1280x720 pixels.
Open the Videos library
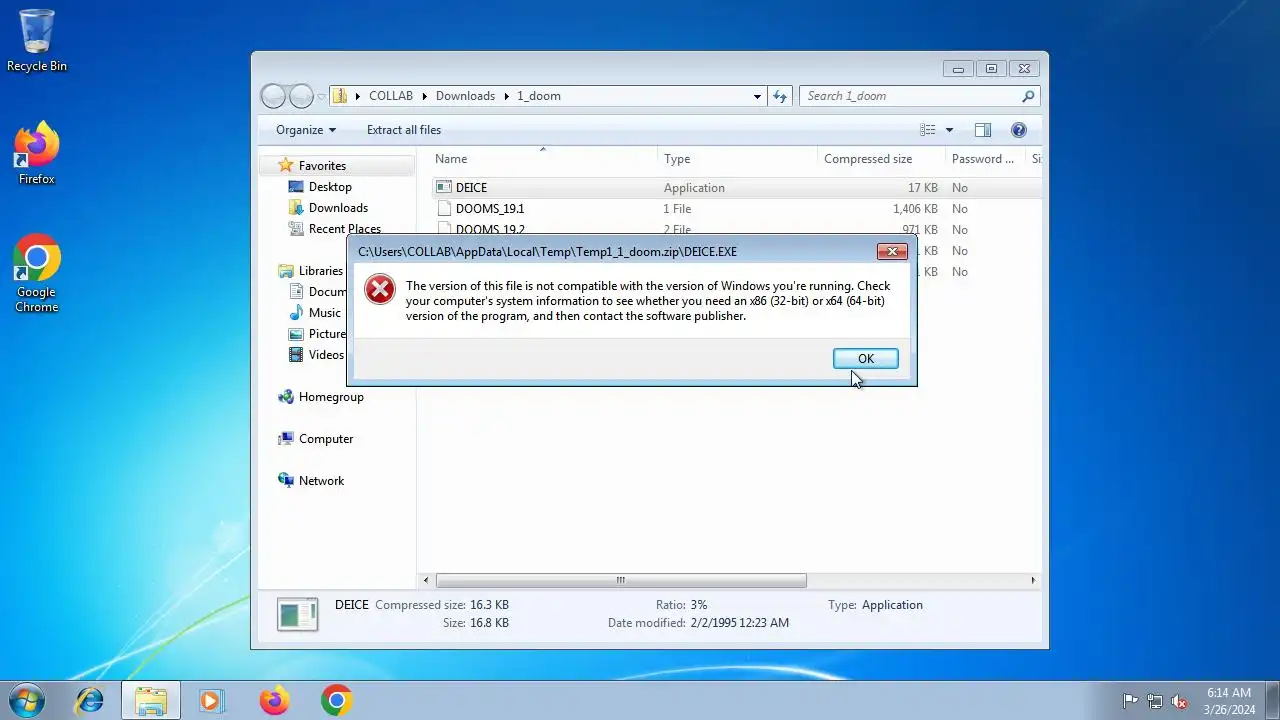coord(326,355)
